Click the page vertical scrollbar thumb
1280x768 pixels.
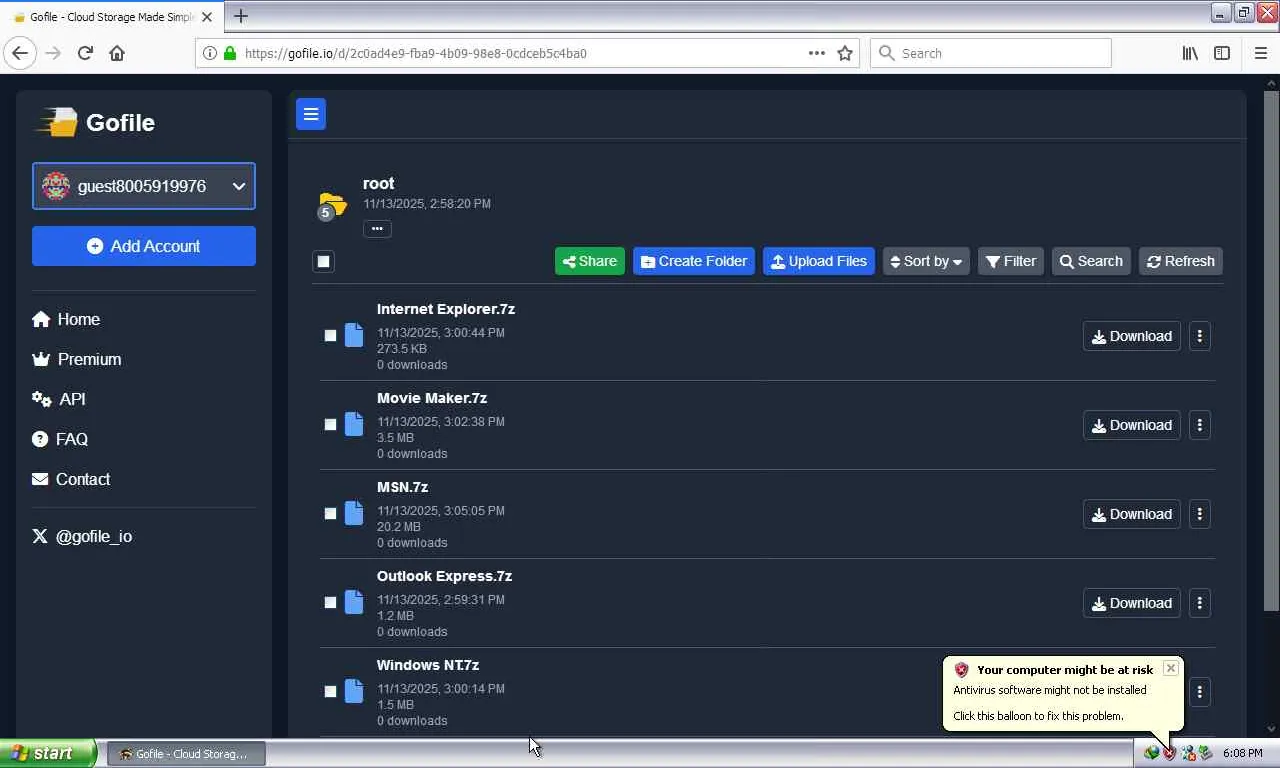tap(1272, 350)
